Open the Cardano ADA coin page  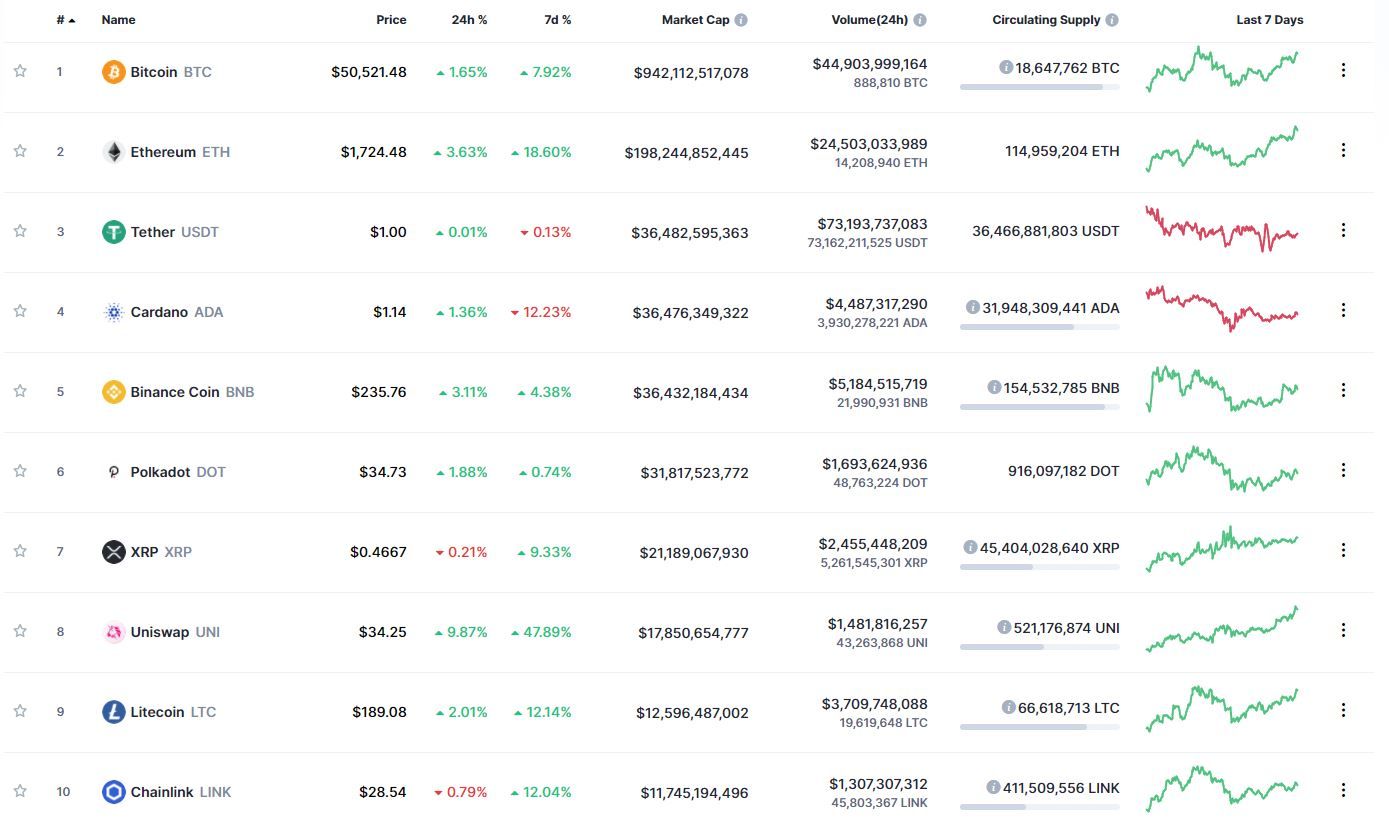[177, 312]
